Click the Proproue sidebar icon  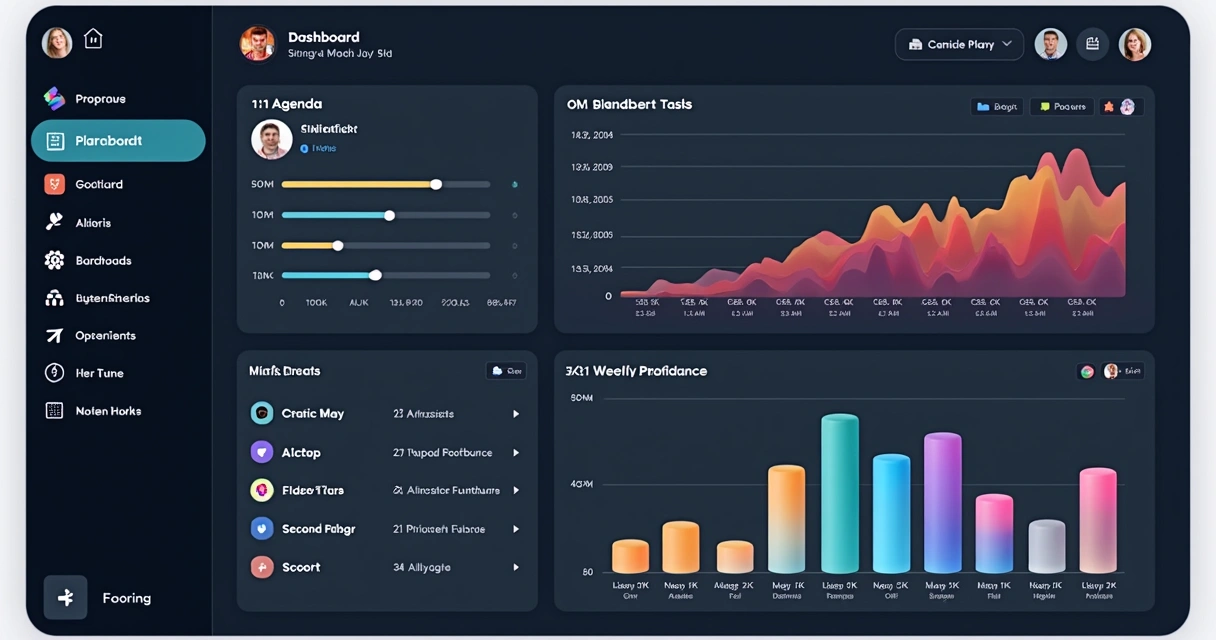(x=54, y=98)
